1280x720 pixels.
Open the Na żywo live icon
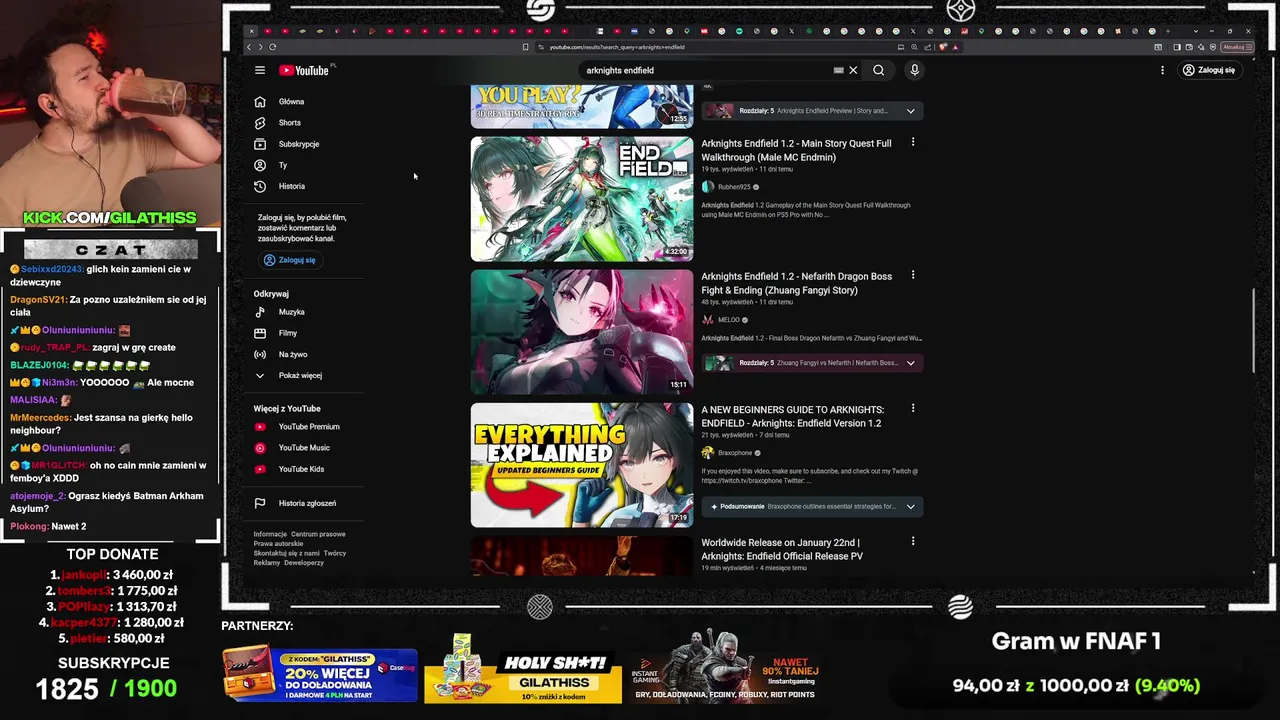coord(260,354)
